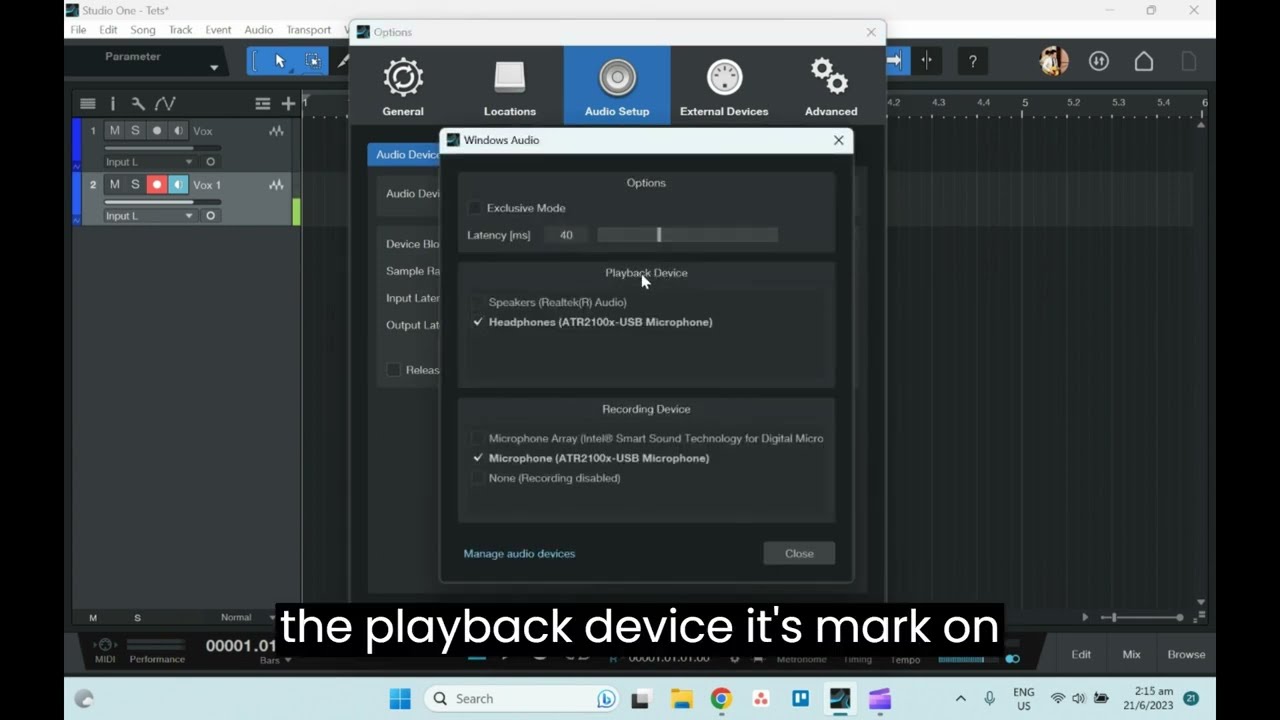
Task: Expand the Parameter dropdown arrow
Action: coord(214,68)
